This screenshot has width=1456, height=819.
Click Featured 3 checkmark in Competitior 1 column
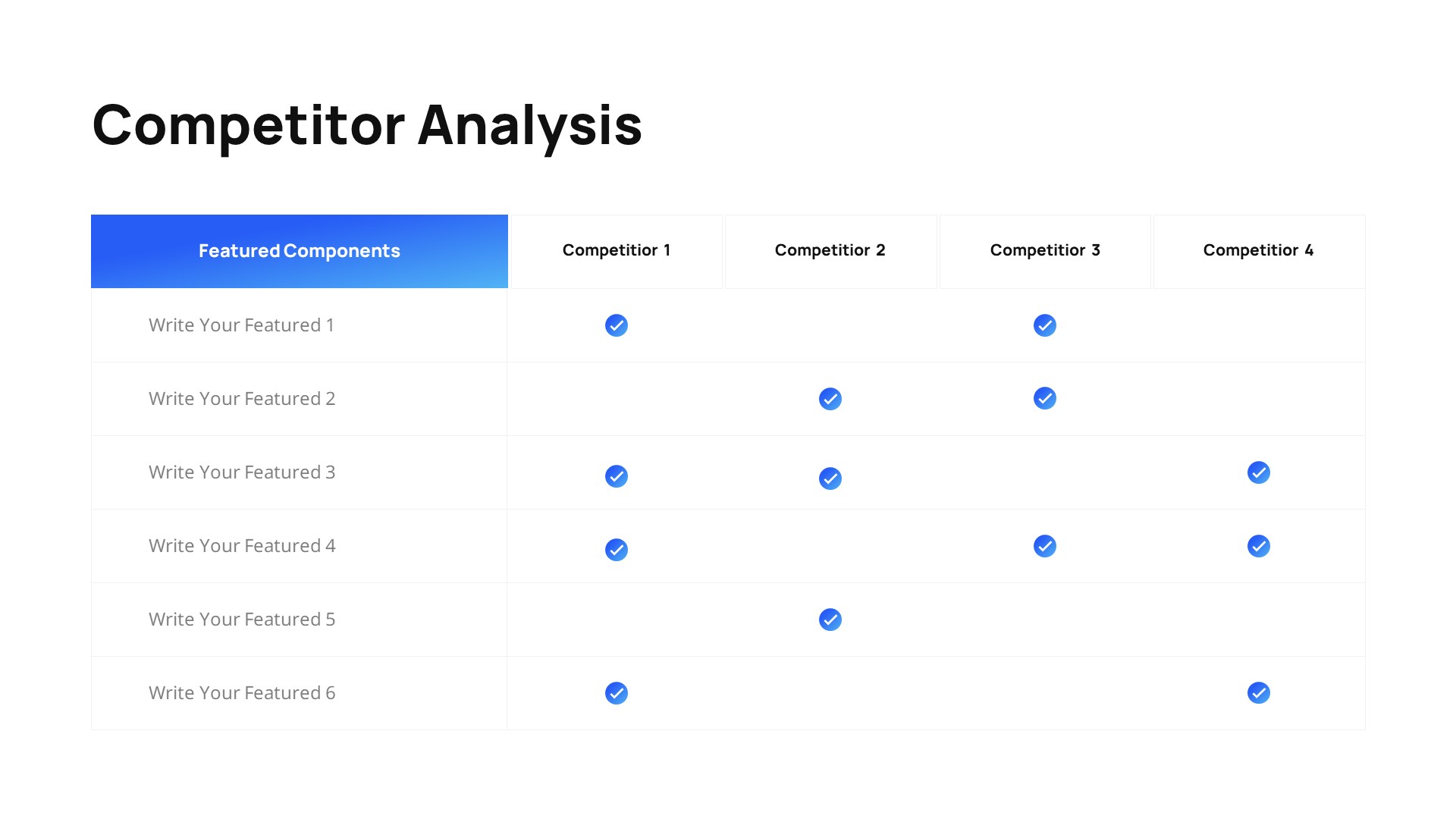click(617, 476)
